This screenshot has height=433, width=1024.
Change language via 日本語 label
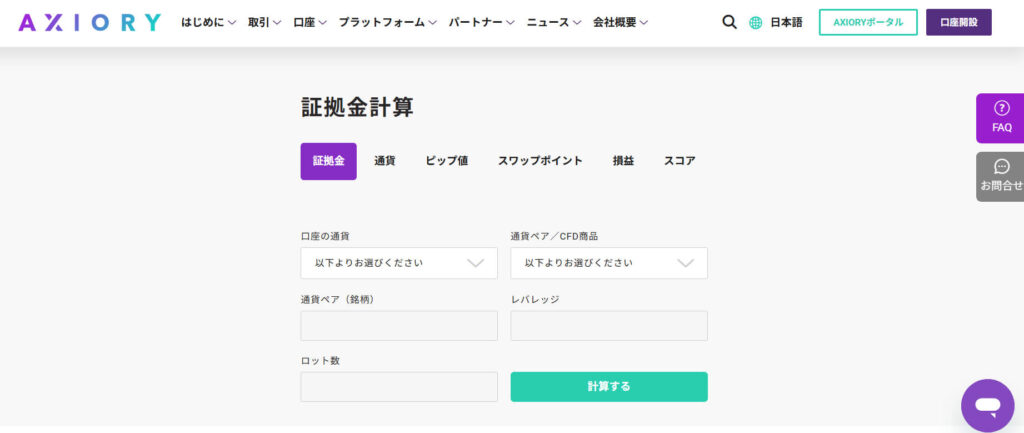[786, 23]
